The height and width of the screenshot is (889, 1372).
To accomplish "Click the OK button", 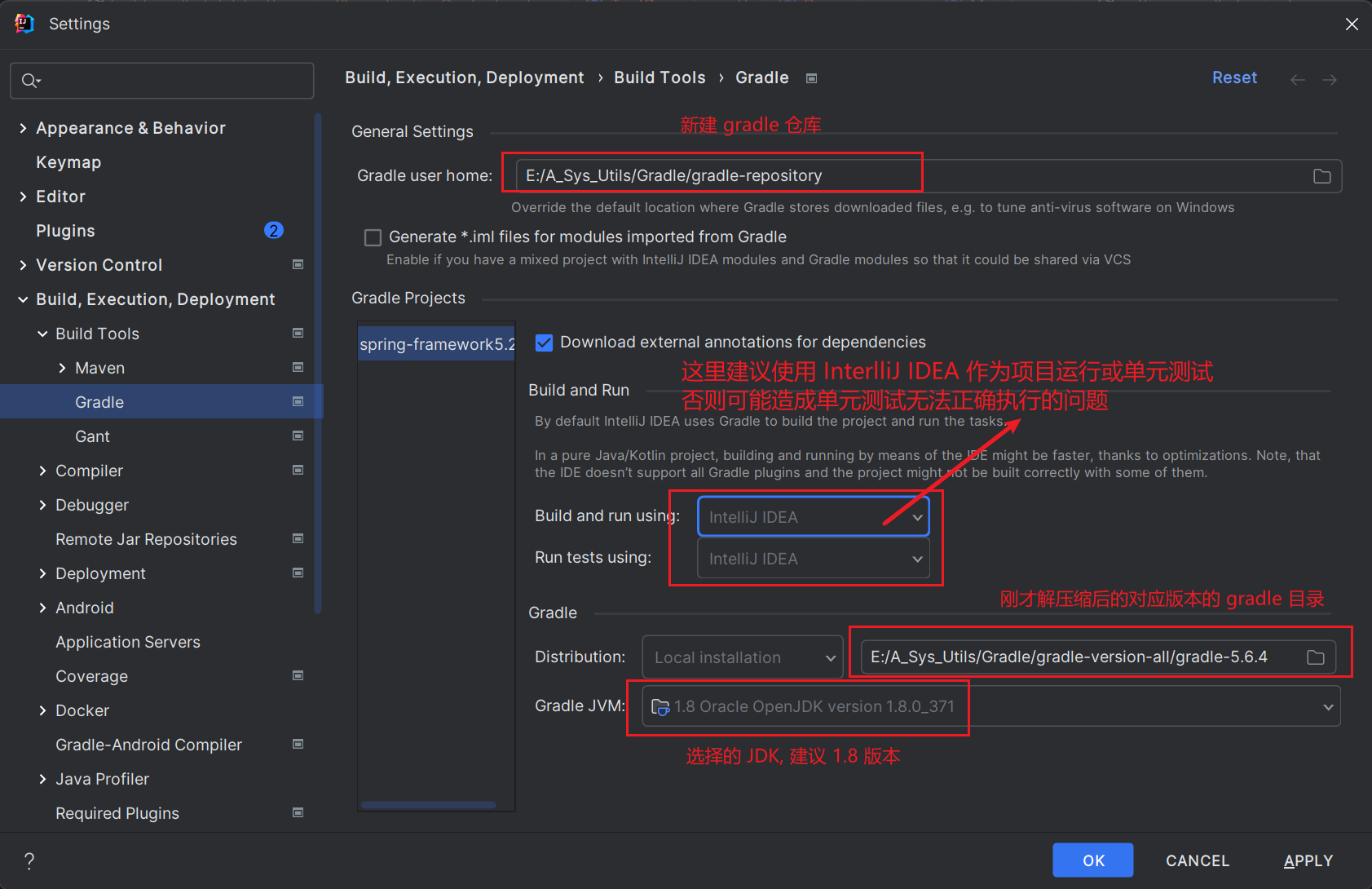I will click(1093, 860).
